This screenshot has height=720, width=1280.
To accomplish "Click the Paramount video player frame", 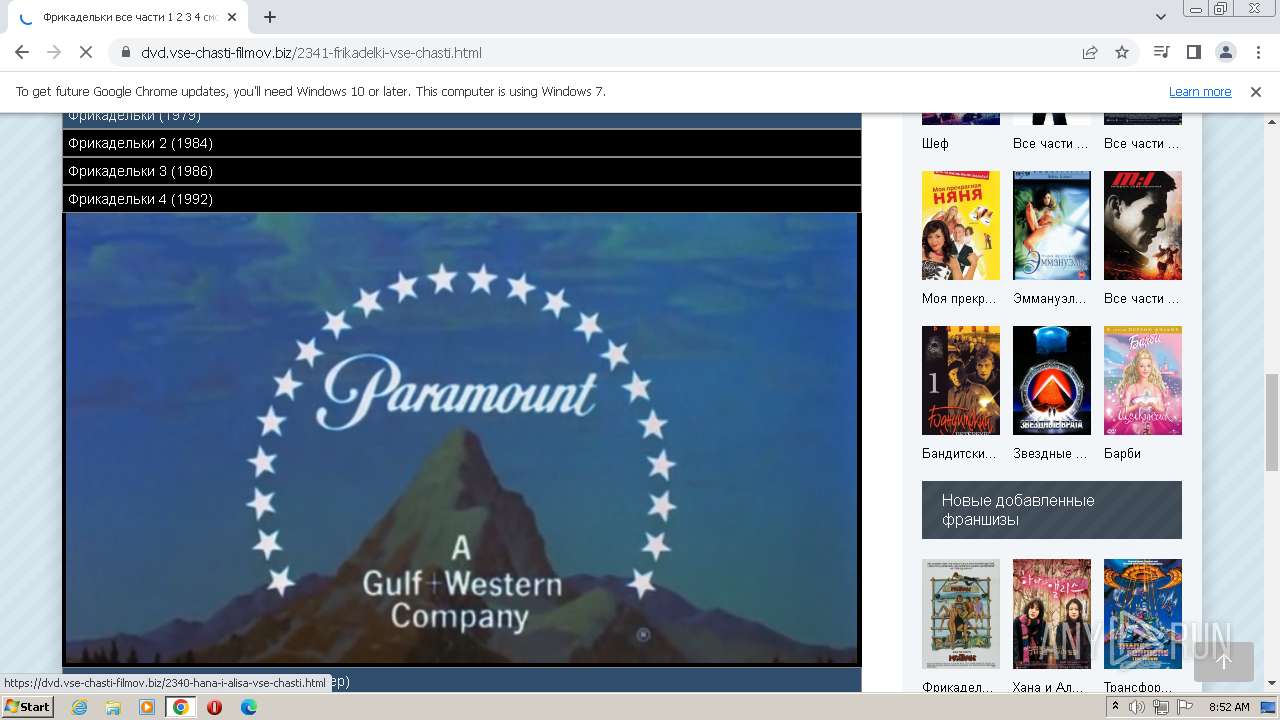I will [461, 439].
